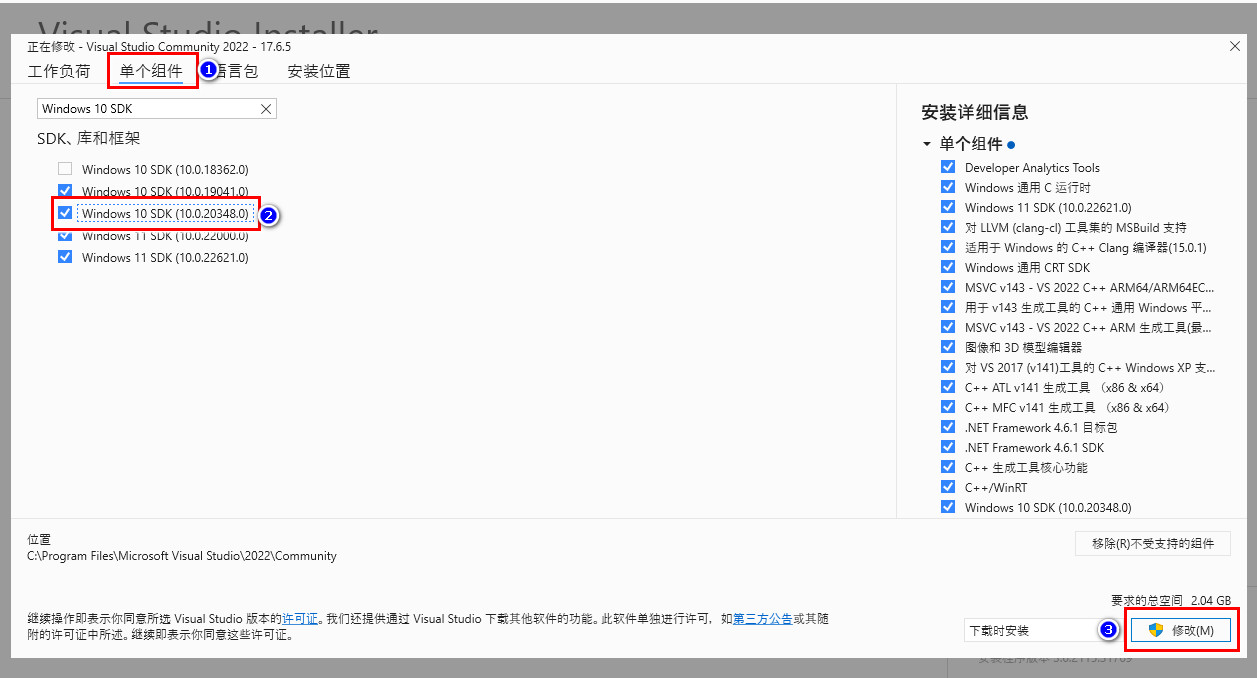This screenshot has height=678, width=1257.
Task: Open the 许可证 link
Action: (x=300, y=619)
